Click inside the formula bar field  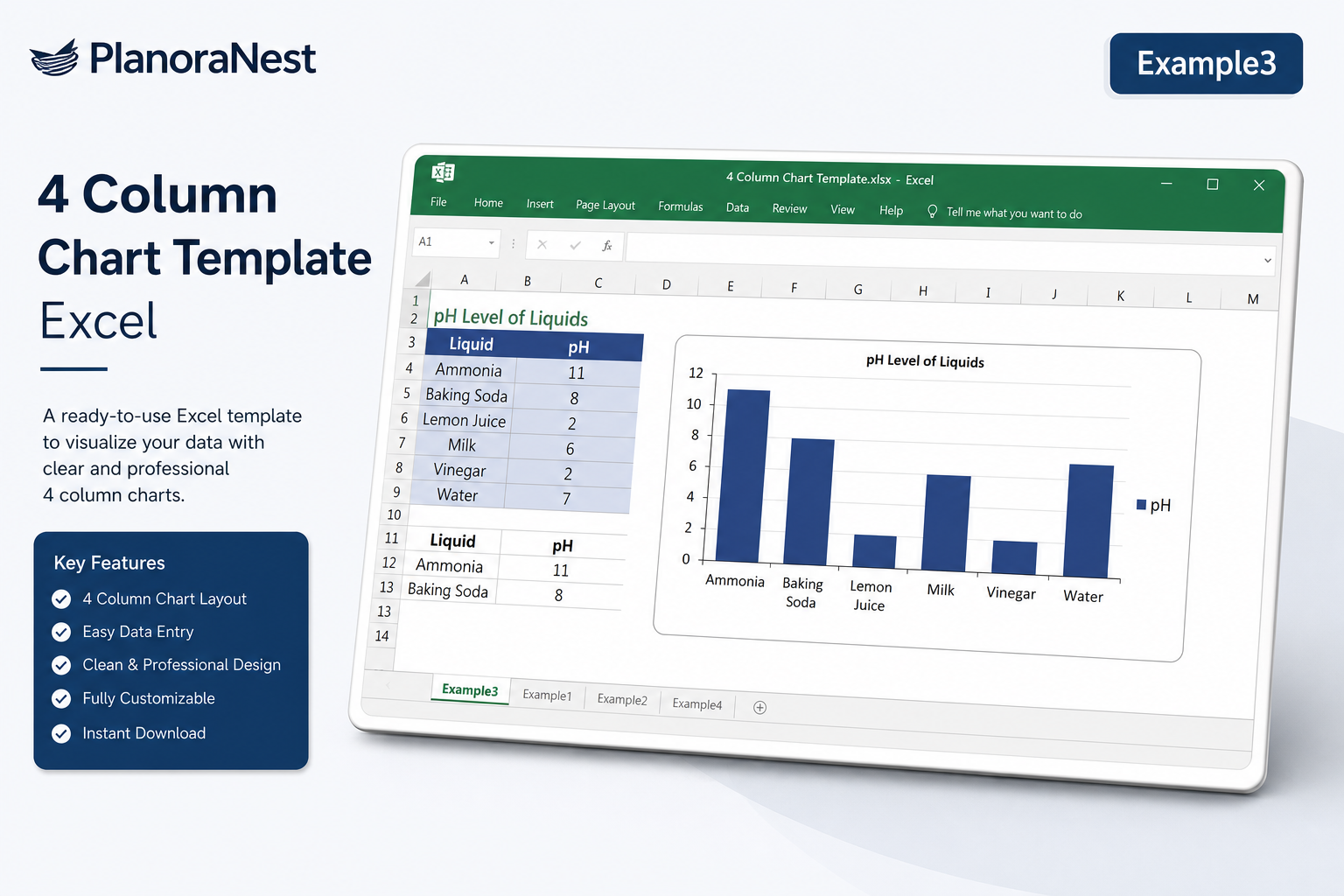point(950,255)
